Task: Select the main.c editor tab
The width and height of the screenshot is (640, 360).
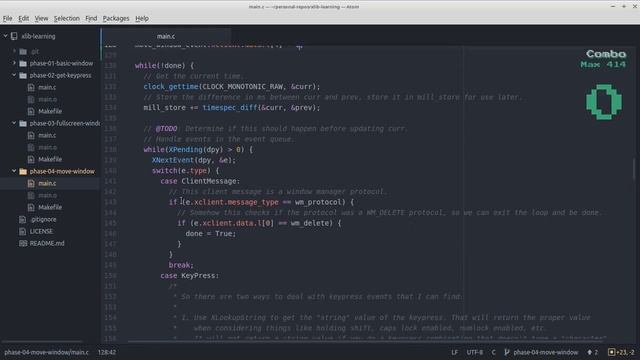Action: coord(166,36)
